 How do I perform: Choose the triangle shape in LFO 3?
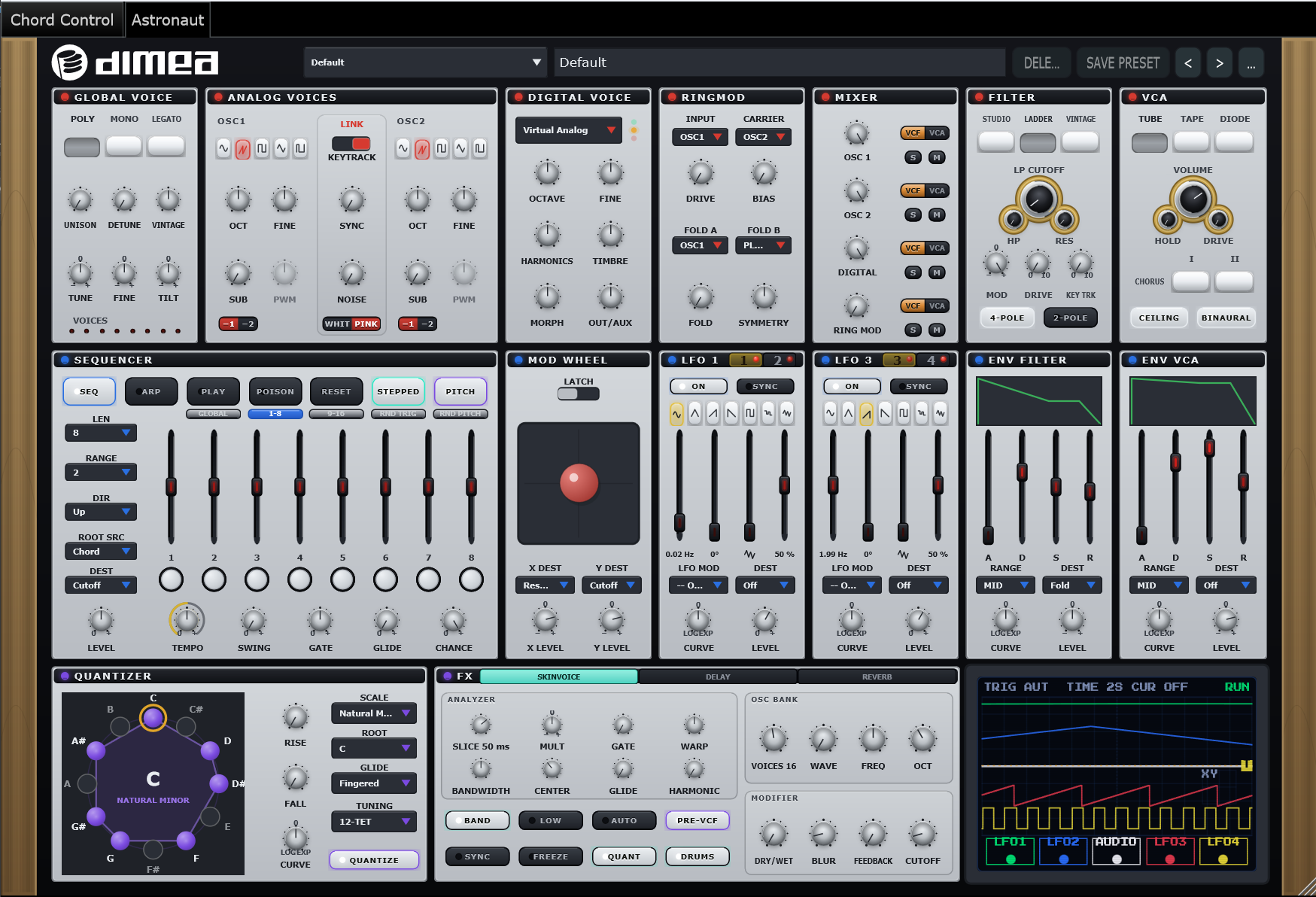pos(849,413)
